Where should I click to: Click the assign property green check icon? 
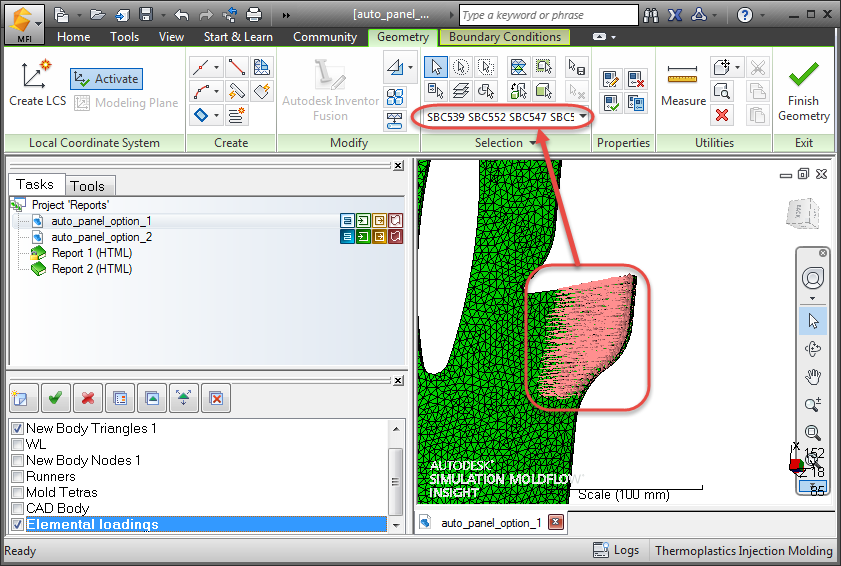[610, 102]
